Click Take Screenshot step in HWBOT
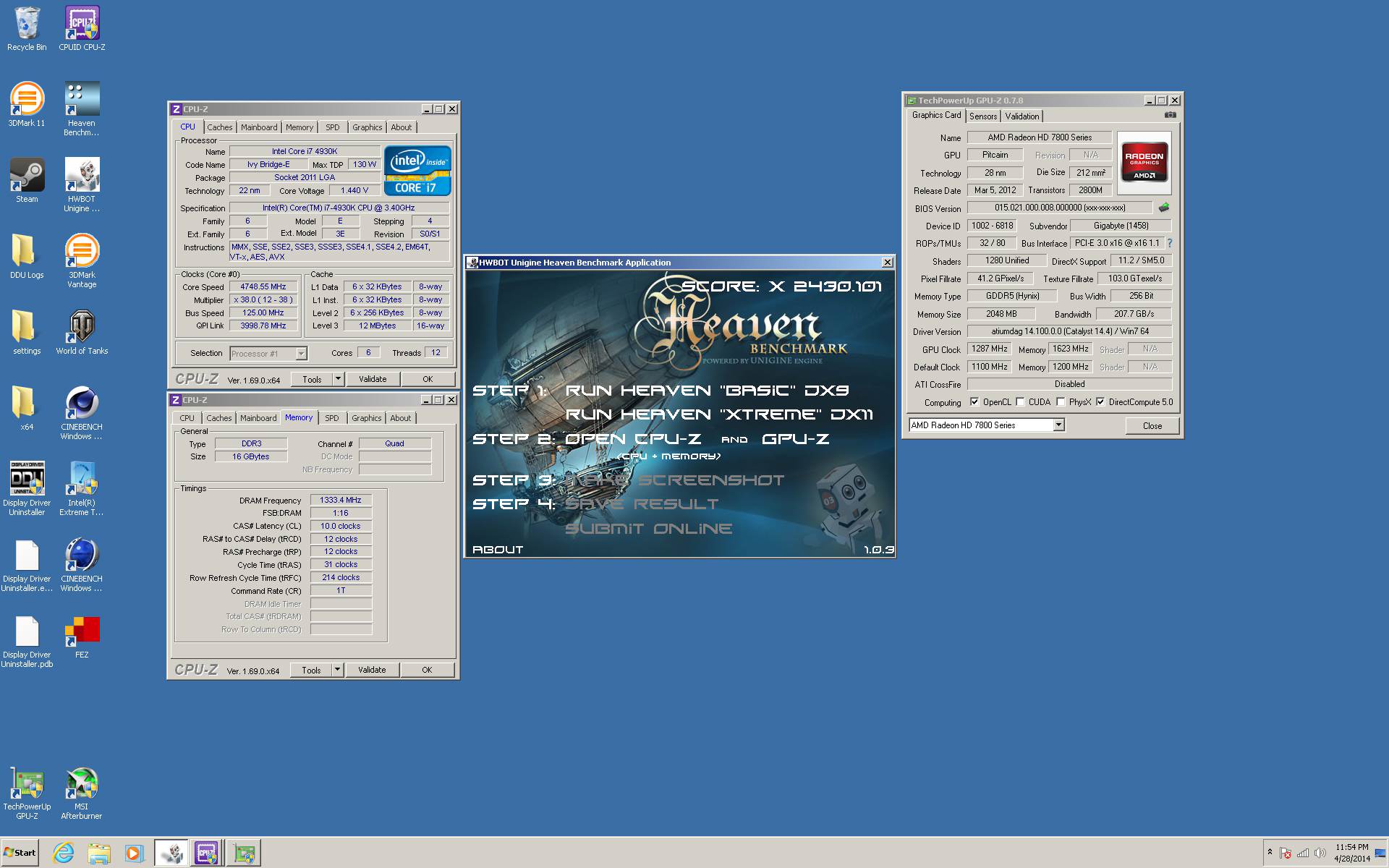This screenshot has height=868, width=1389. pyautogui.click(x=674, y=480)
